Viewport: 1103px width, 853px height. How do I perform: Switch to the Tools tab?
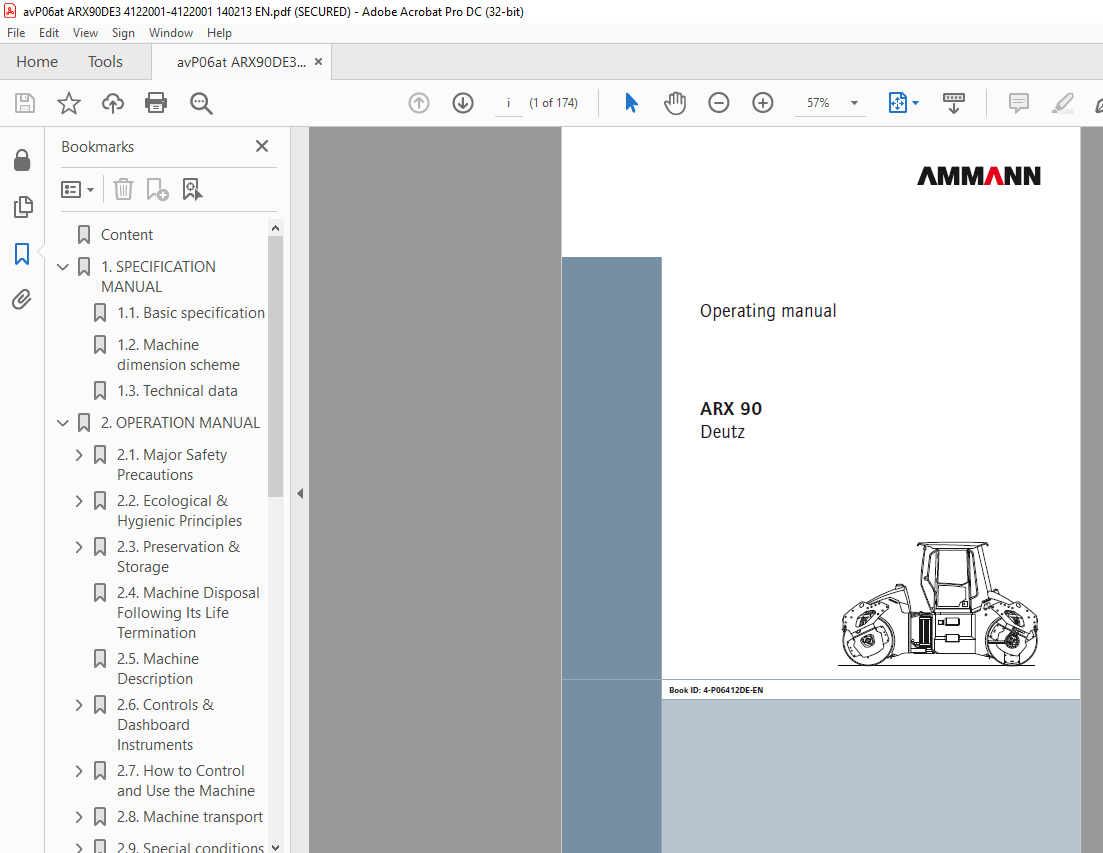coord(106,62)
